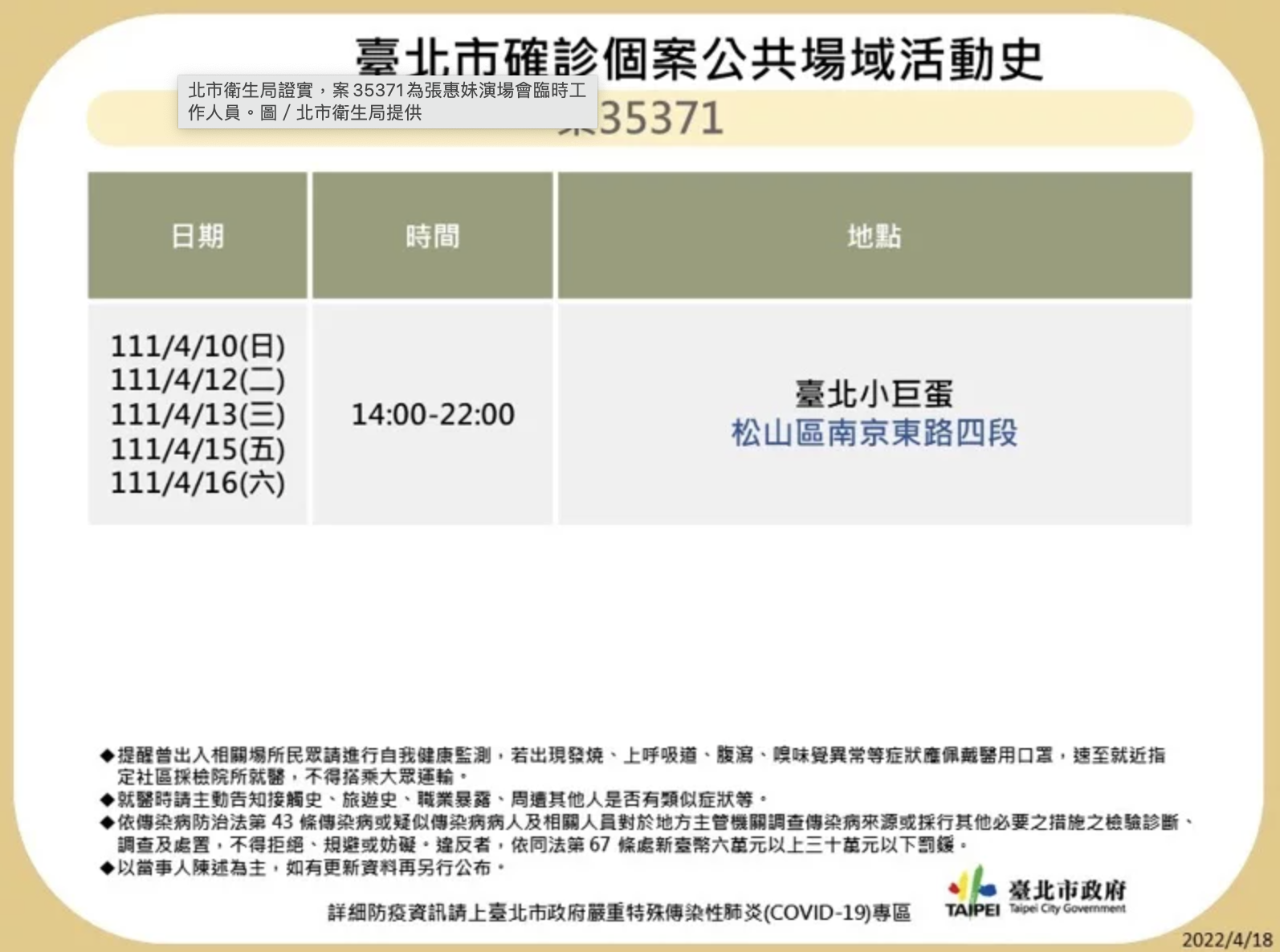The width and height of the screenshot is (1280, 952).
Task: Click the 時間 column header
Action: tap(433, 236)
